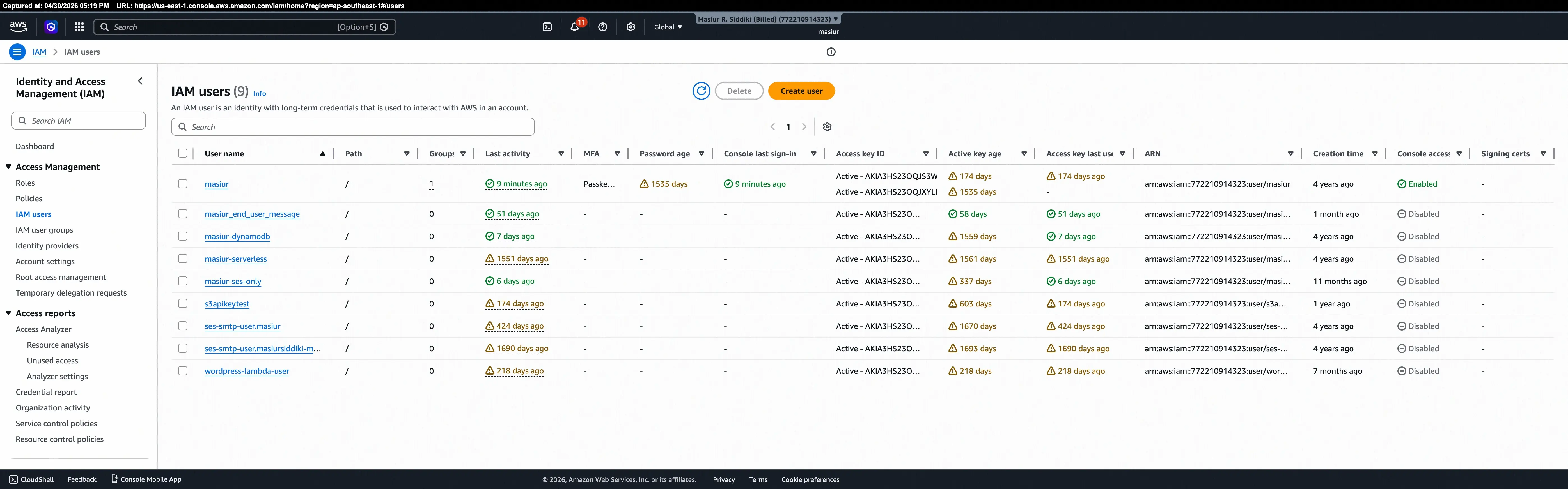Viewport: 1568px width, 489px height.
Task: Collapse the Access Management section
Action: [8, 166]
